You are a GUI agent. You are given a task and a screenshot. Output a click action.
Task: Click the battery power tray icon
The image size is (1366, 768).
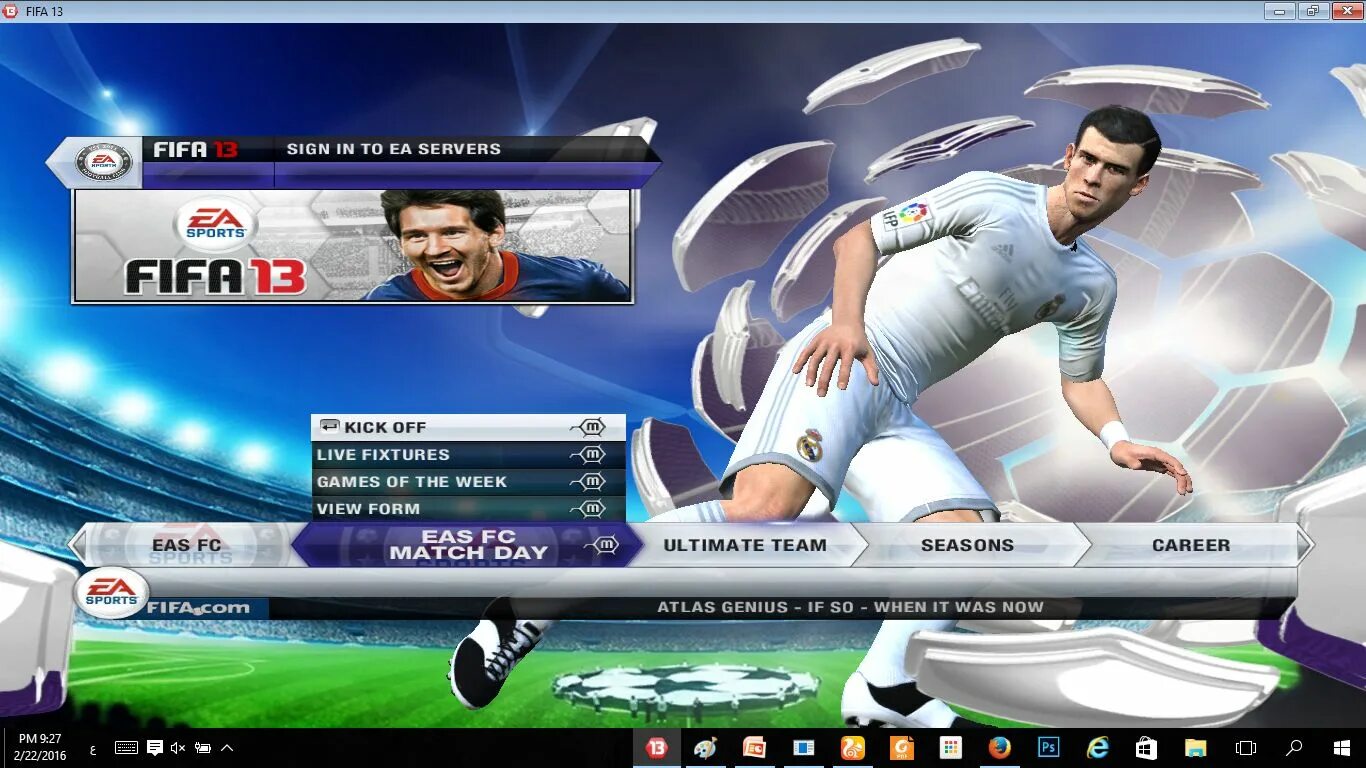203,747
